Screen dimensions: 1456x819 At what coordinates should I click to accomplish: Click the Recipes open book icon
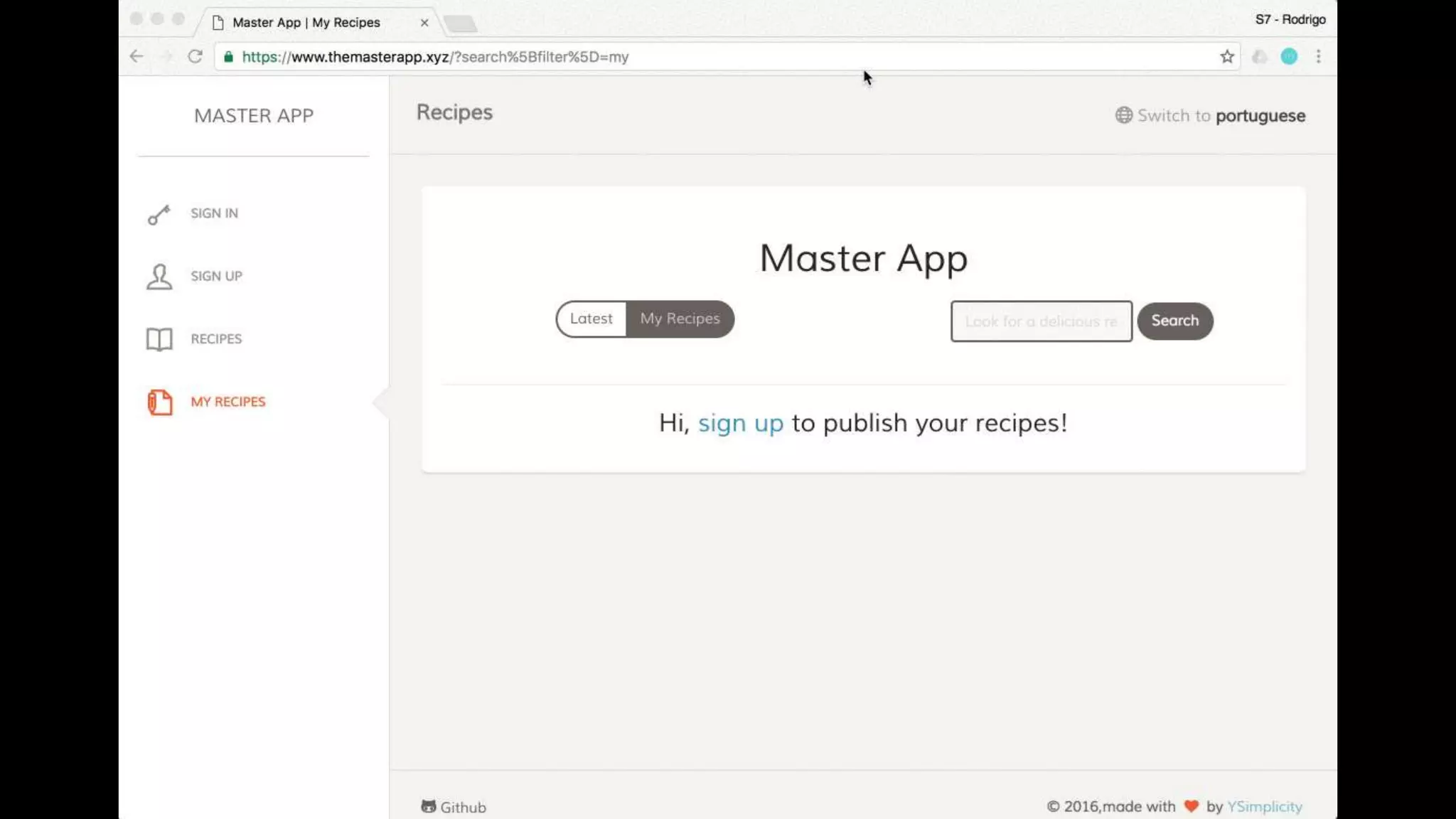159,339
